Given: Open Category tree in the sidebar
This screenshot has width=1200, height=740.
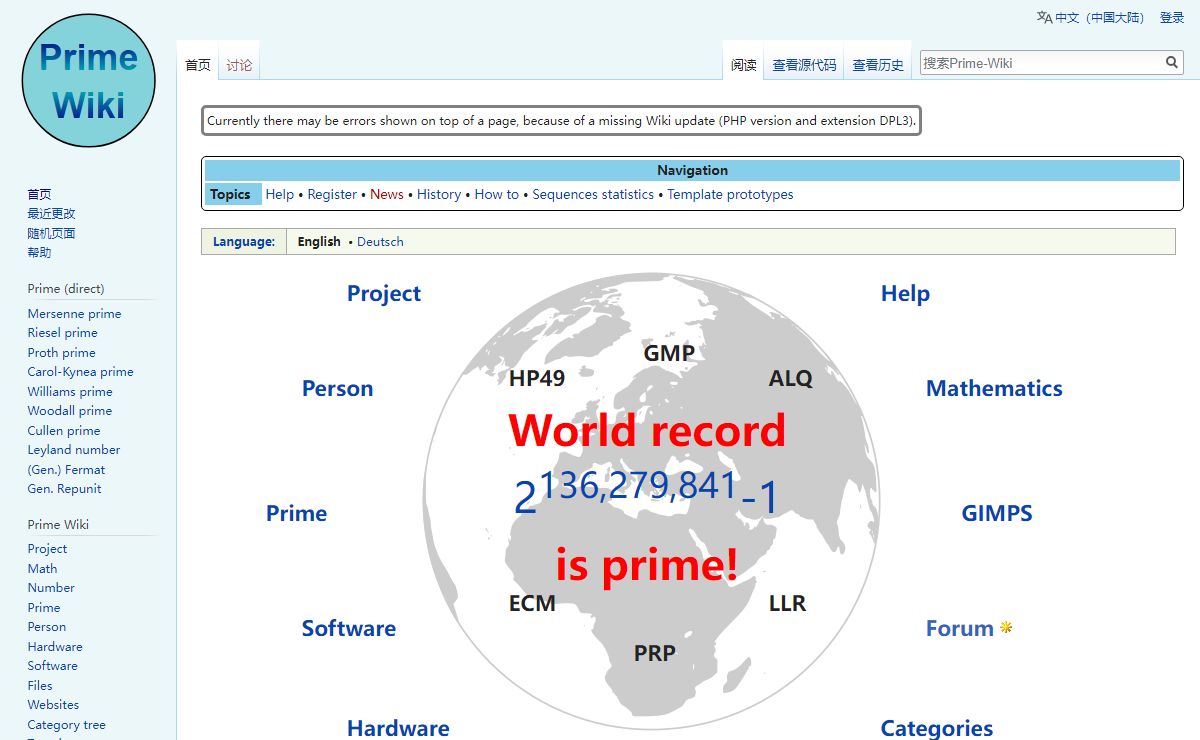Looking at the screenshot, I should coord(66,725).
